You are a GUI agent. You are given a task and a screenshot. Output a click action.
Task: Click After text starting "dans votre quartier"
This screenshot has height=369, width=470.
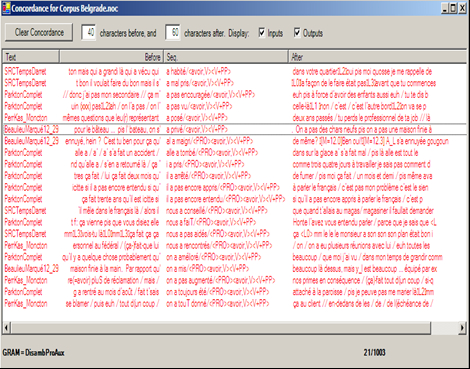(362, 72)
